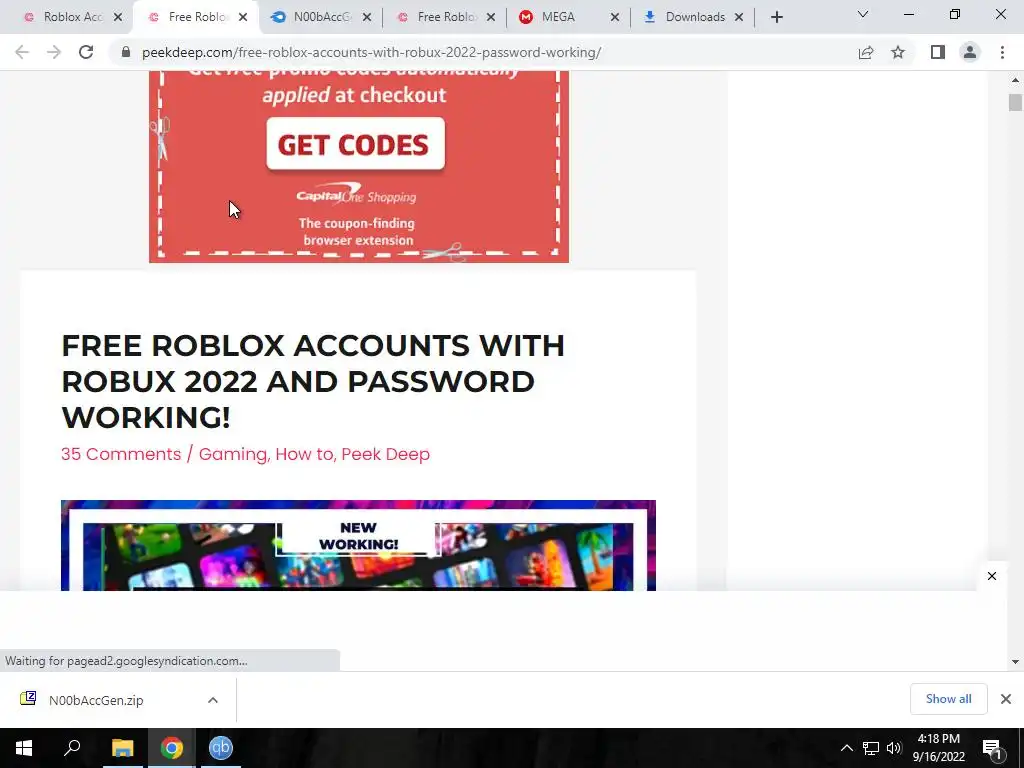The image size is (1024, 768).
Task: Open the Chrome profile avatar icon
Action: coord(970,52)
